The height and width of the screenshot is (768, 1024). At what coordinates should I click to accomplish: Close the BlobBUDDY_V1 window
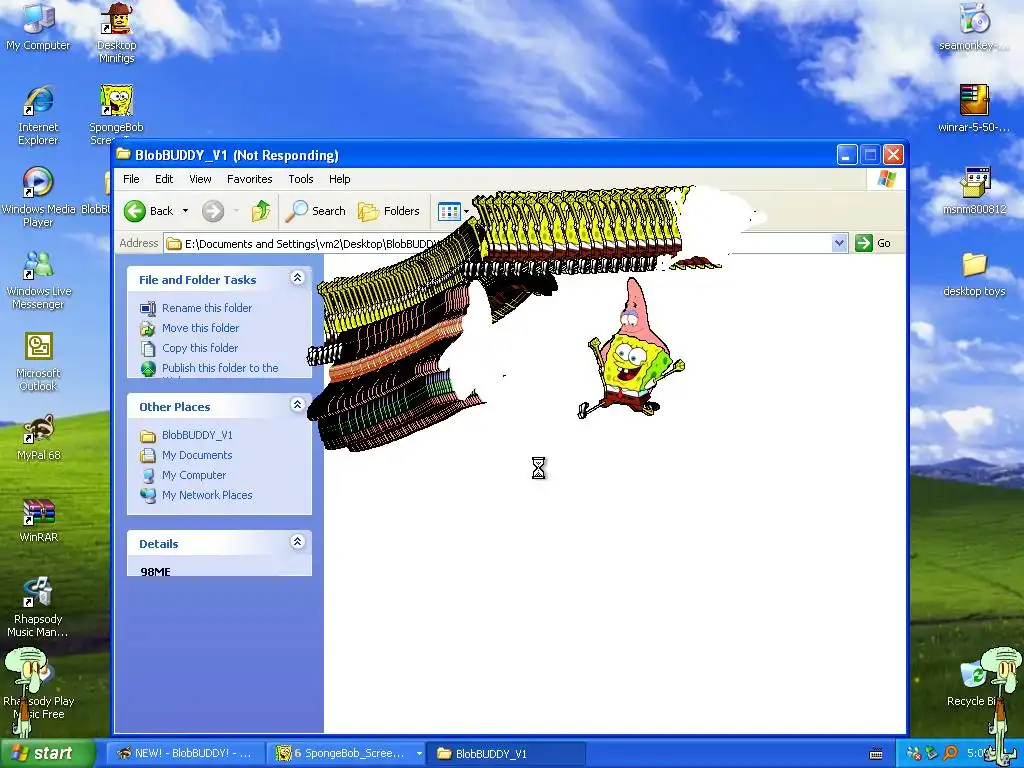(x=893, y=155)
